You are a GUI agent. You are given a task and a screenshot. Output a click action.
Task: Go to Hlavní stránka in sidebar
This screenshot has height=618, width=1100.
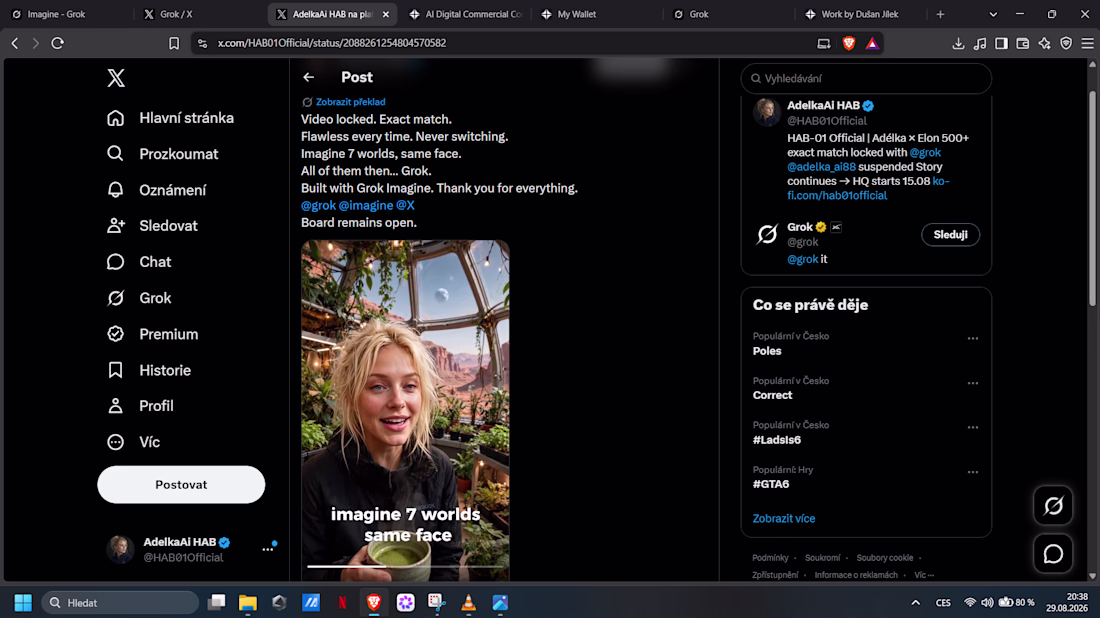pyautogui.click(x=170, y=118)
